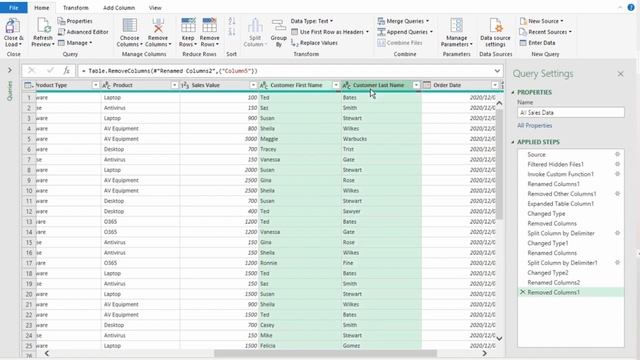Open the File tab
The height and width of the screenshot is (360, 640).
(13, 8)
